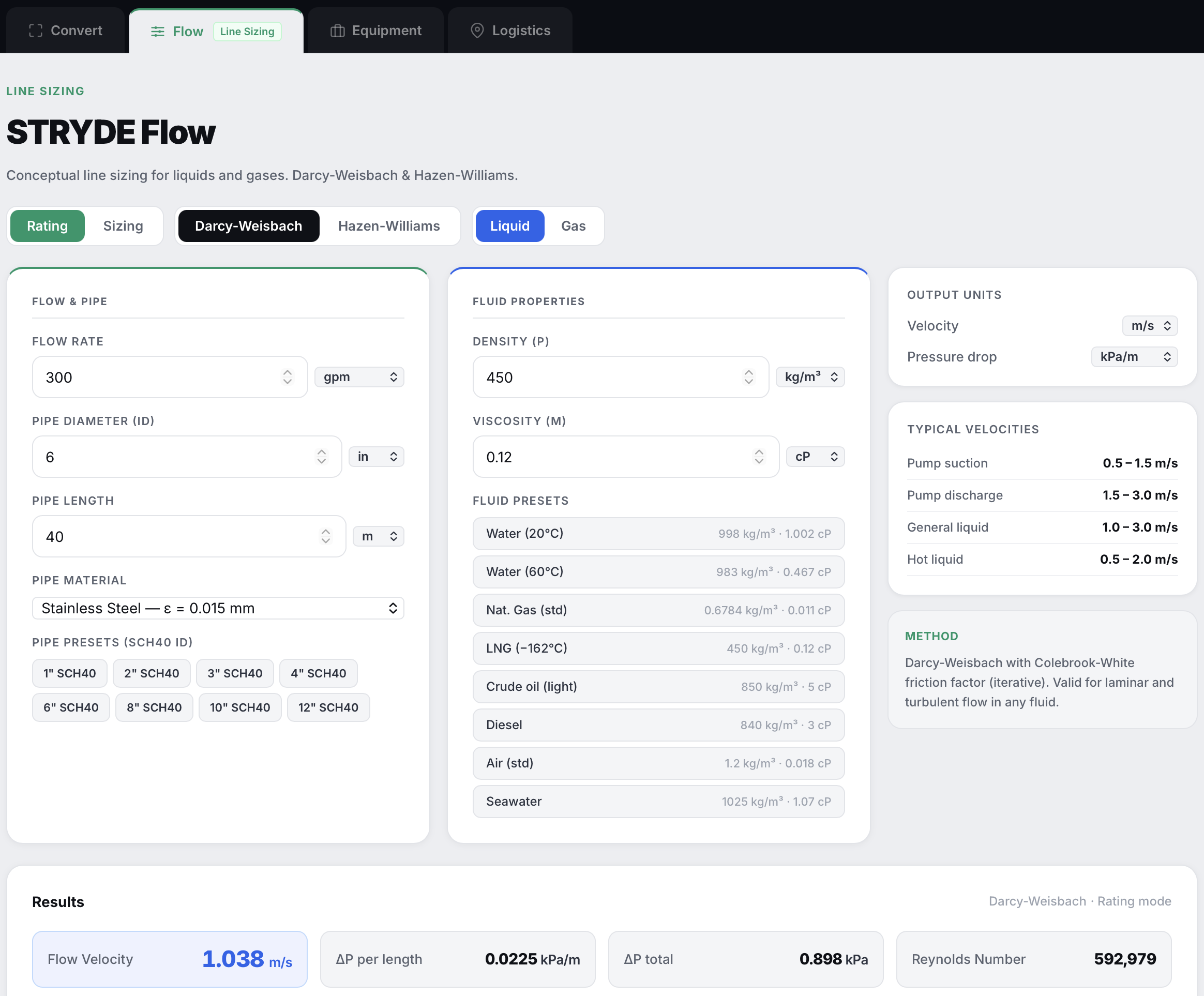This screenshot has width=1204, height=996.
Task: Open the Equipment tab
Action: (376, 31)
